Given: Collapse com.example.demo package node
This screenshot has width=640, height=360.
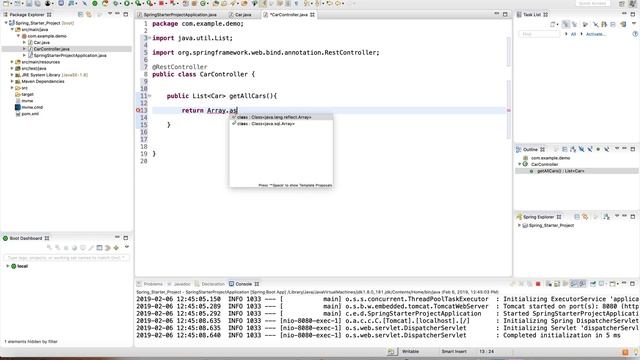Looking at the screenshot, I should click(x=18, y=36).
